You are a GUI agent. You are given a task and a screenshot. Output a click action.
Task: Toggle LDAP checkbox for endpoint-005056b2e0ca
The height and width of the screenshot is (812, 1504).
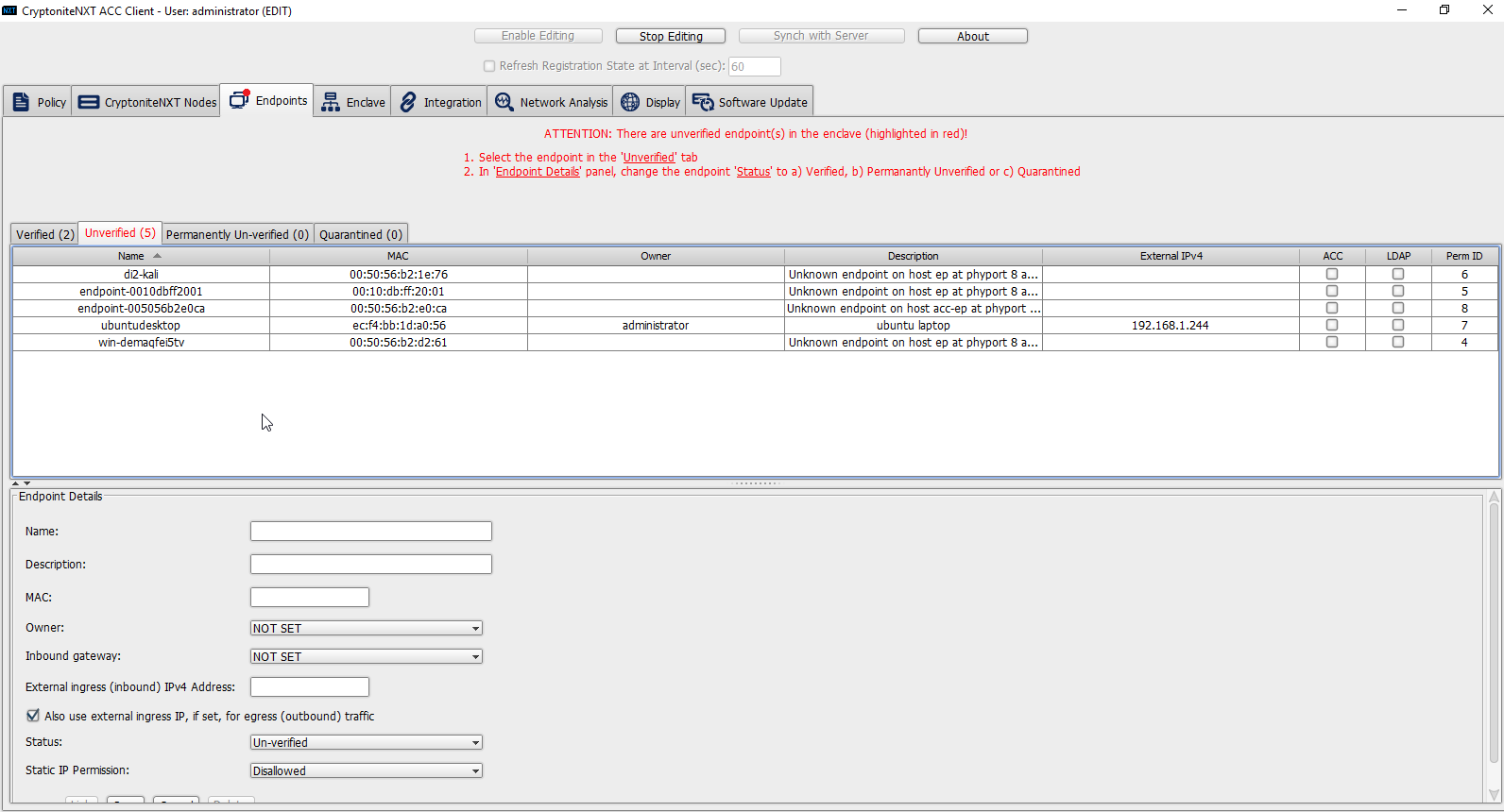[1398, 308]
